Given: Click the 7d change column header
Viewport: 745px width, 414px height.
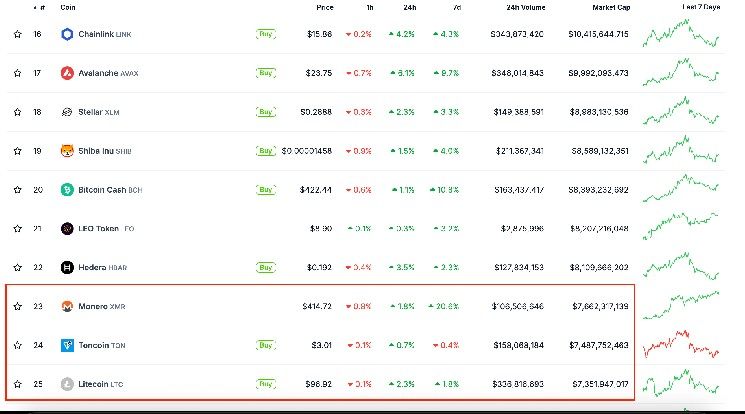Looking at the screenshot, I should [x=457, y=8].
